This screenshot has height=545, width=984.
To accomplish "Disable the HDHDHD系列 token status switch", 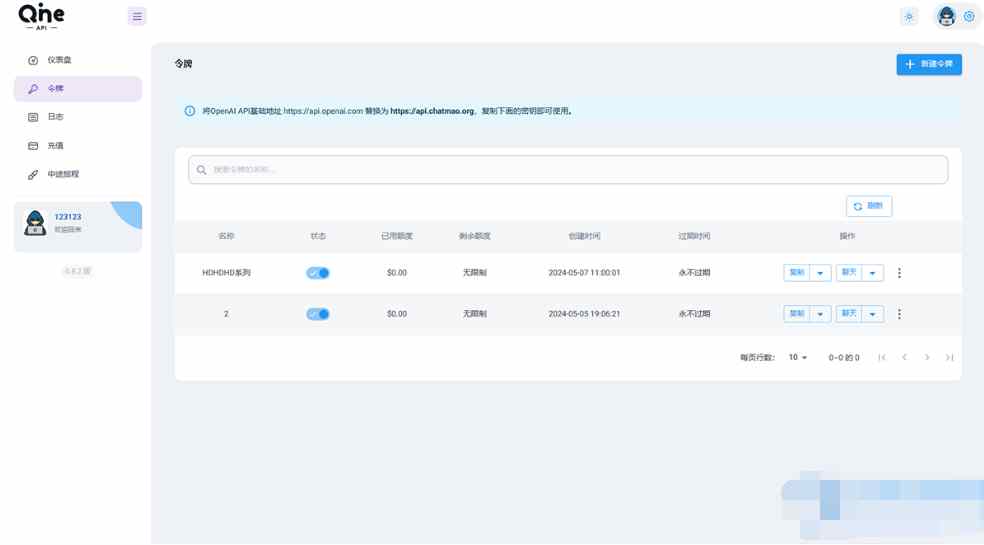I will pyautogui.click(x=318, y=273).
